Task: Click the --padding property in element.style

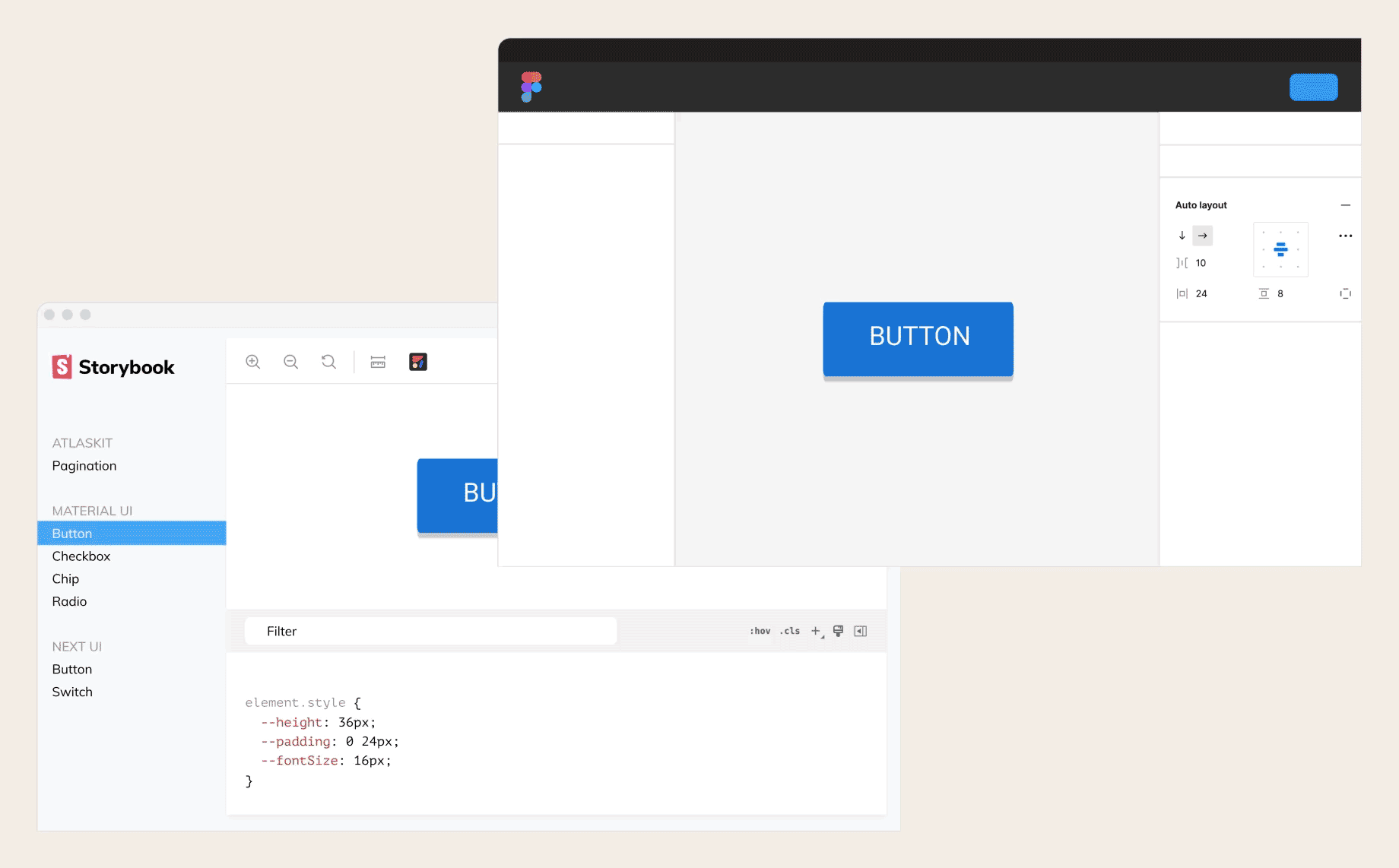Action: click(296, 741)
